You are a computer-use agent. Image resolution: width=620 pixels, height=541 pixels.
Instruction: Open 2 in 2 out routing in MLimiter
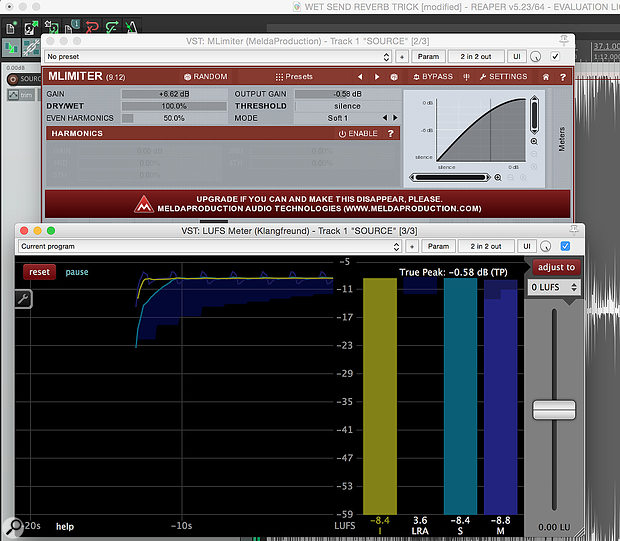pyautogui.click(x=476, y=57)
